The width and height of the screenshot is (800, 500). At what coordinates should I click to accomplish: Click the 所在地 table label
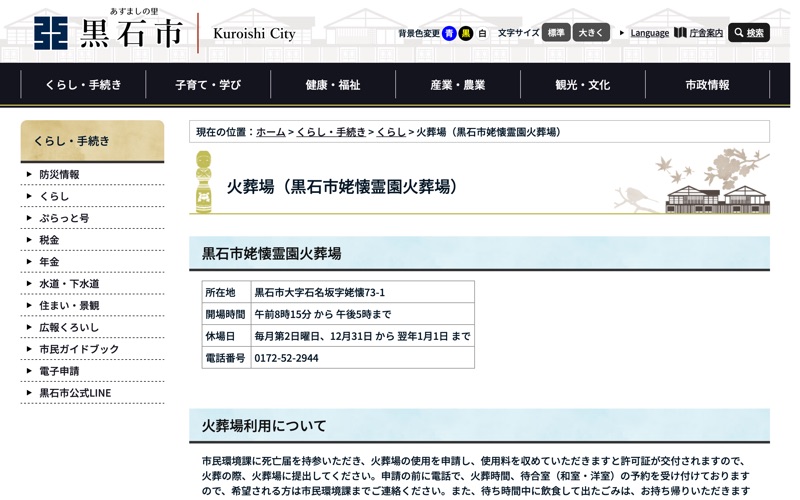click(x=220, y=292)
